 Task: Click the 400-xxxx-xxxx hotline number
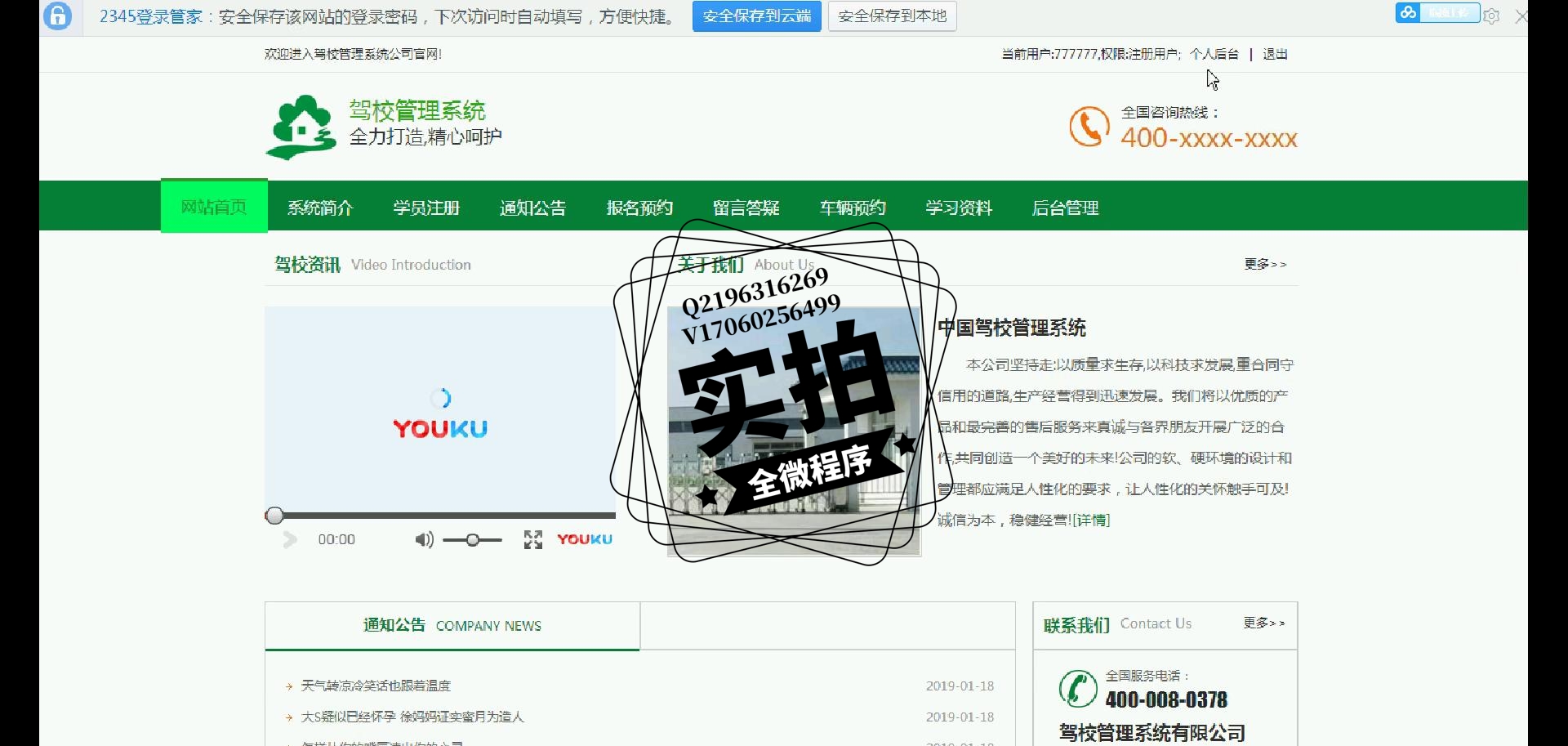click(1209, 138)
